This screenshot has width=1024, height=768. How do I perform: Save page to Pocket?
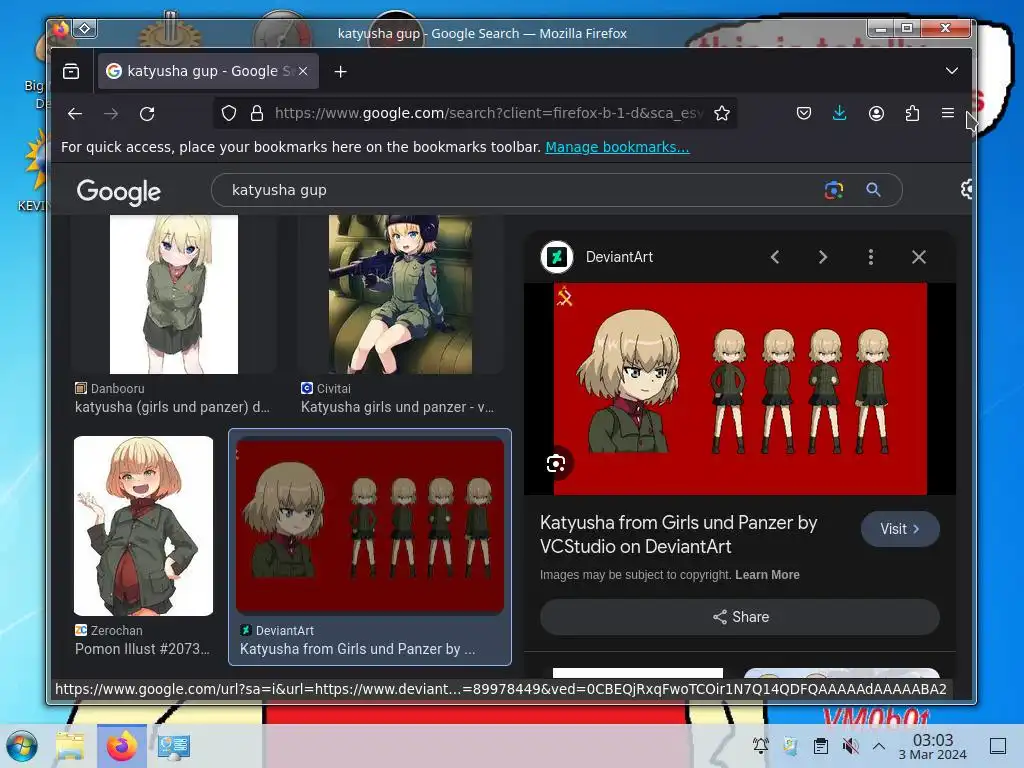pyautogui.click(x=804, y=114)
